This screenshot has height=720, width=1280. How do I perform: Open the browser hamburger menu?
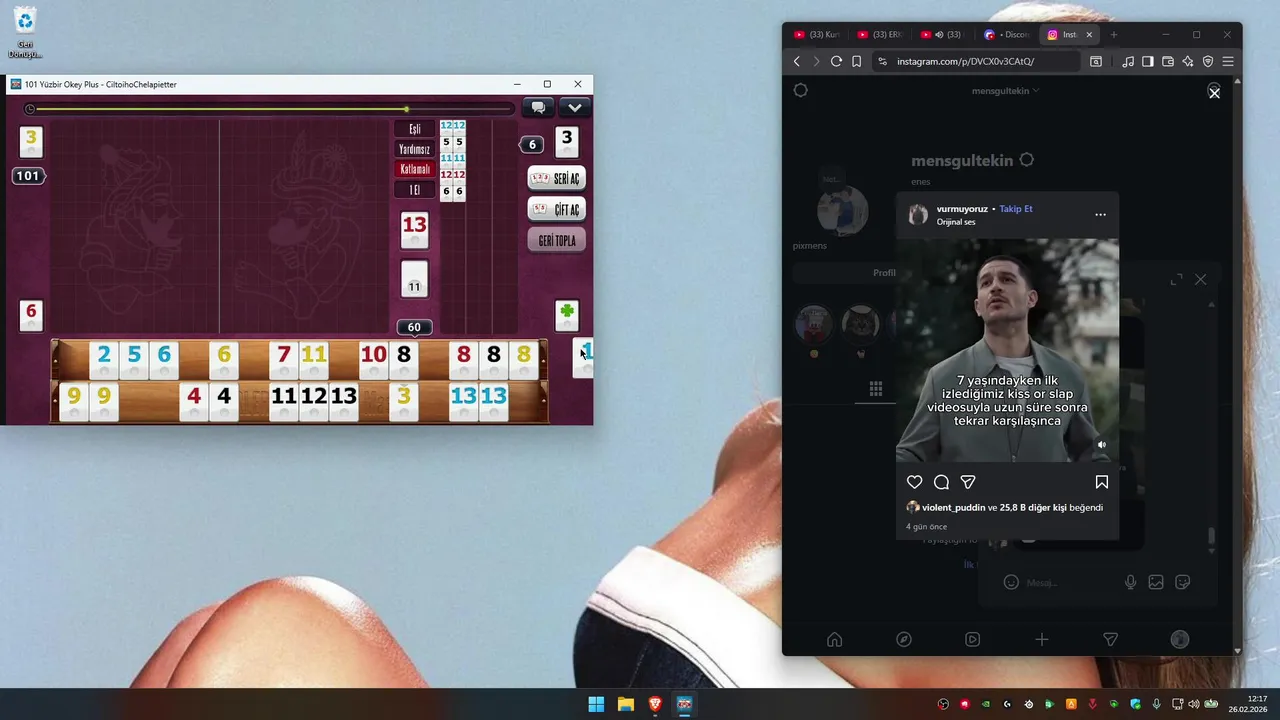pos(1228,61)
